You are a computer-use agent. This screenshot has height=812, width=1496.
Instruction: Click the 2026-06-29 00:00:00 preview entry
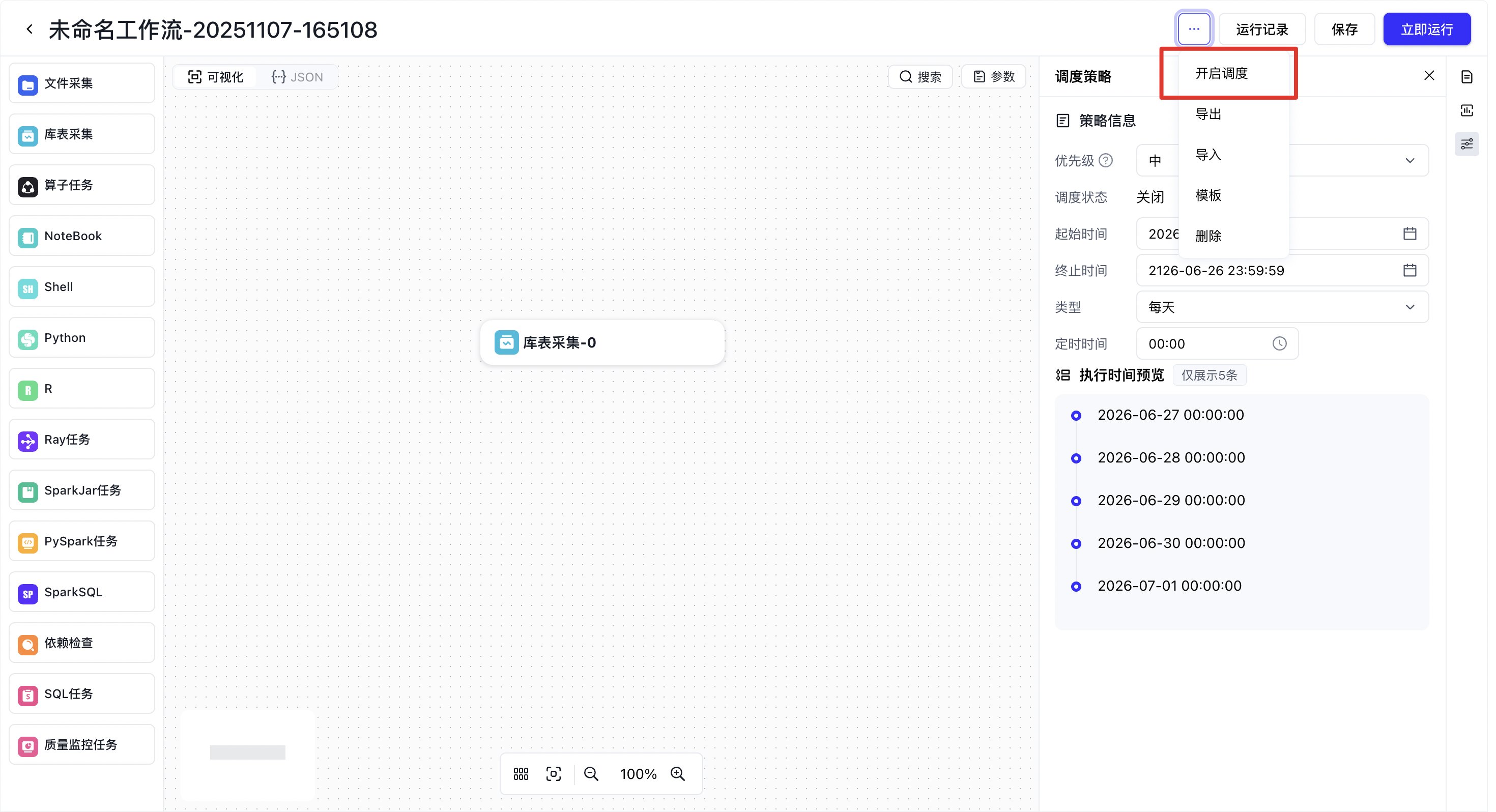(1177, 503)
